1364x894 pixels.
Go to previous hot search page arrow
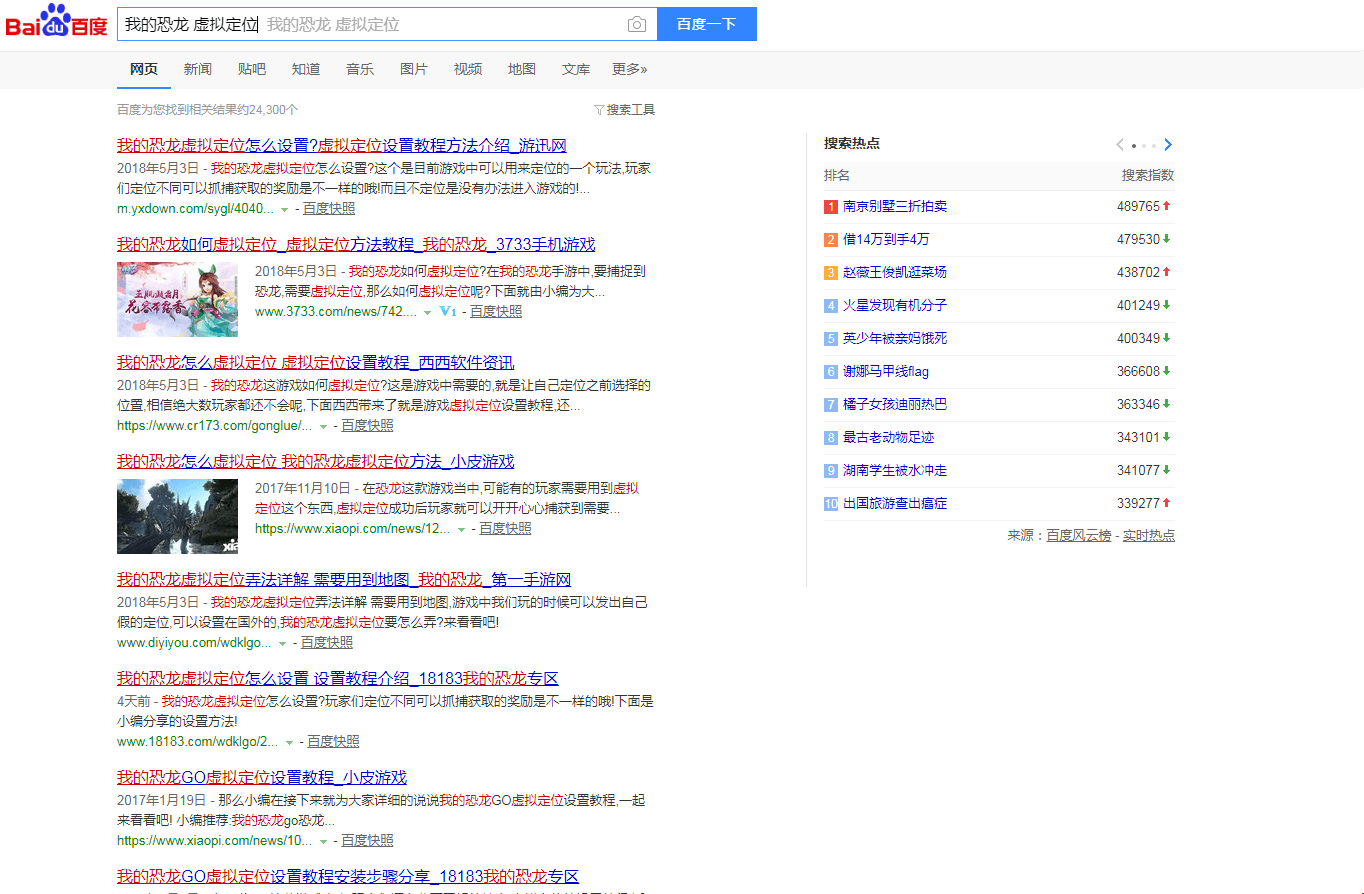coord(1120,145)
